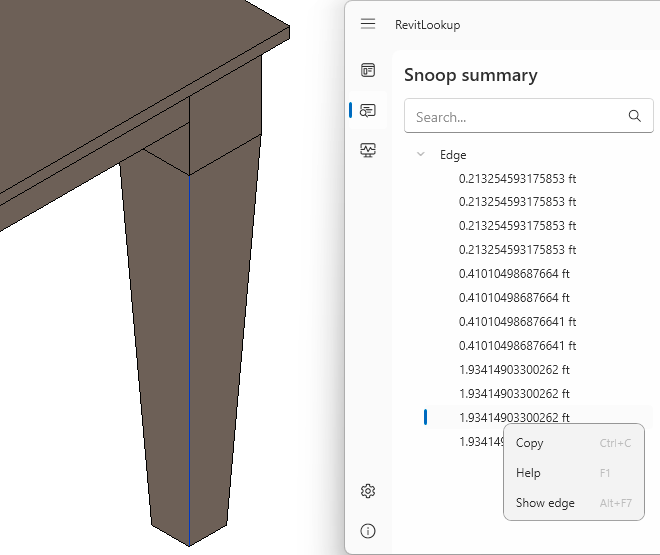This screenshot has height=555, width=660.
Task: Select the last 0.213254593175853 ft edge entry
Action: (x=517, y=250)
